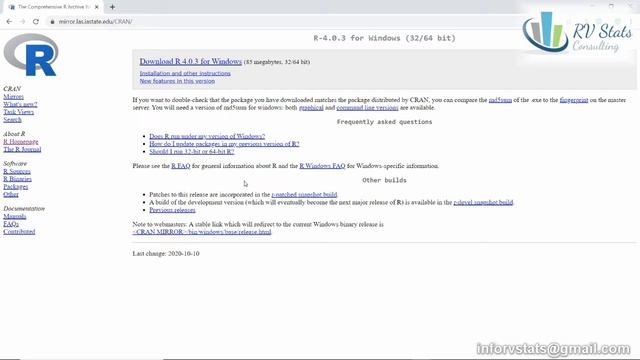Open Packages in the sidebar
The width and height of the screenshot is (640, 360).
click(16, 187)
